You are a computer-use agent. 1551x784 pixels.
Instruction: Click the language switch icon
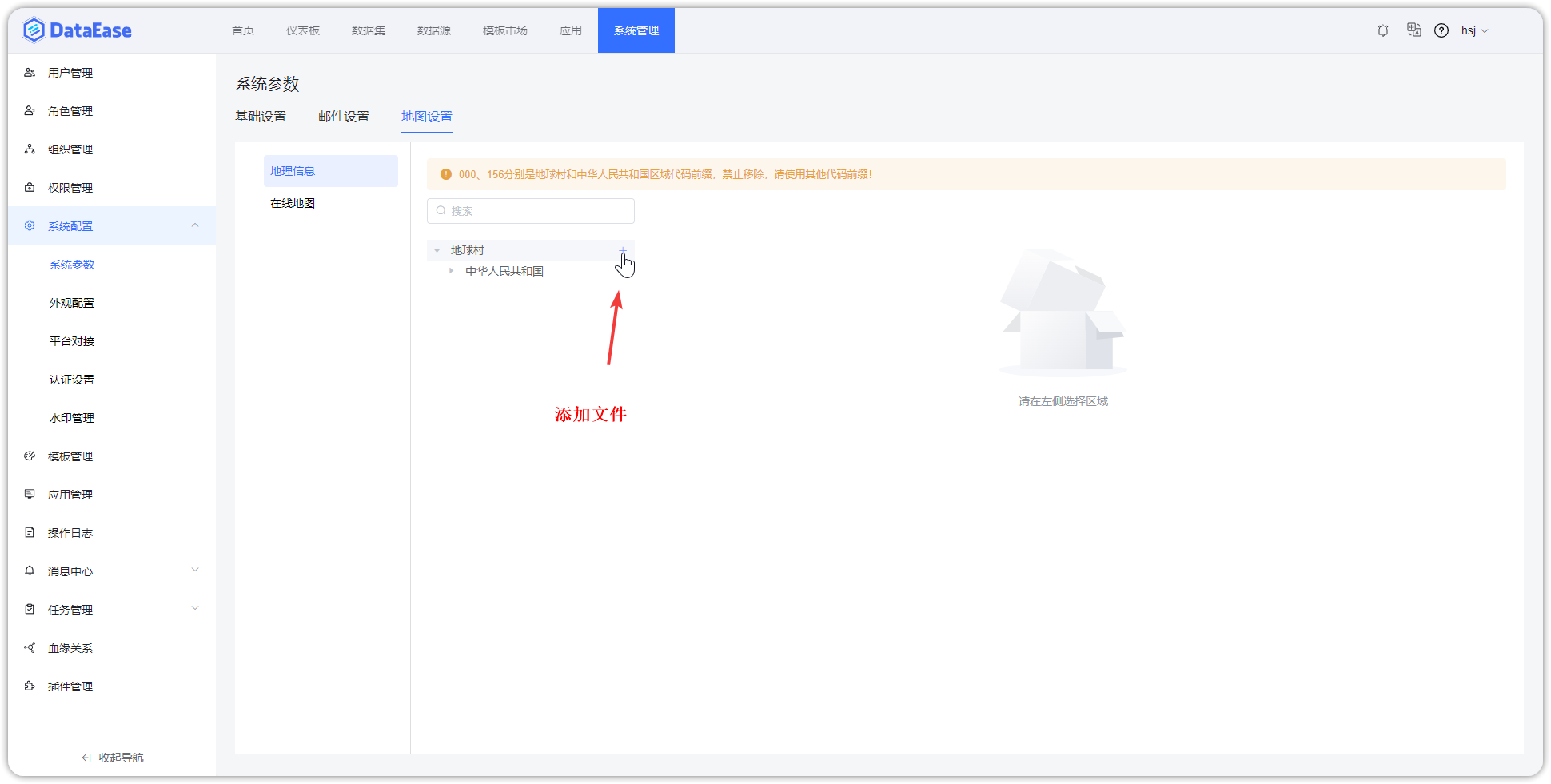(x=1414, y=30)
